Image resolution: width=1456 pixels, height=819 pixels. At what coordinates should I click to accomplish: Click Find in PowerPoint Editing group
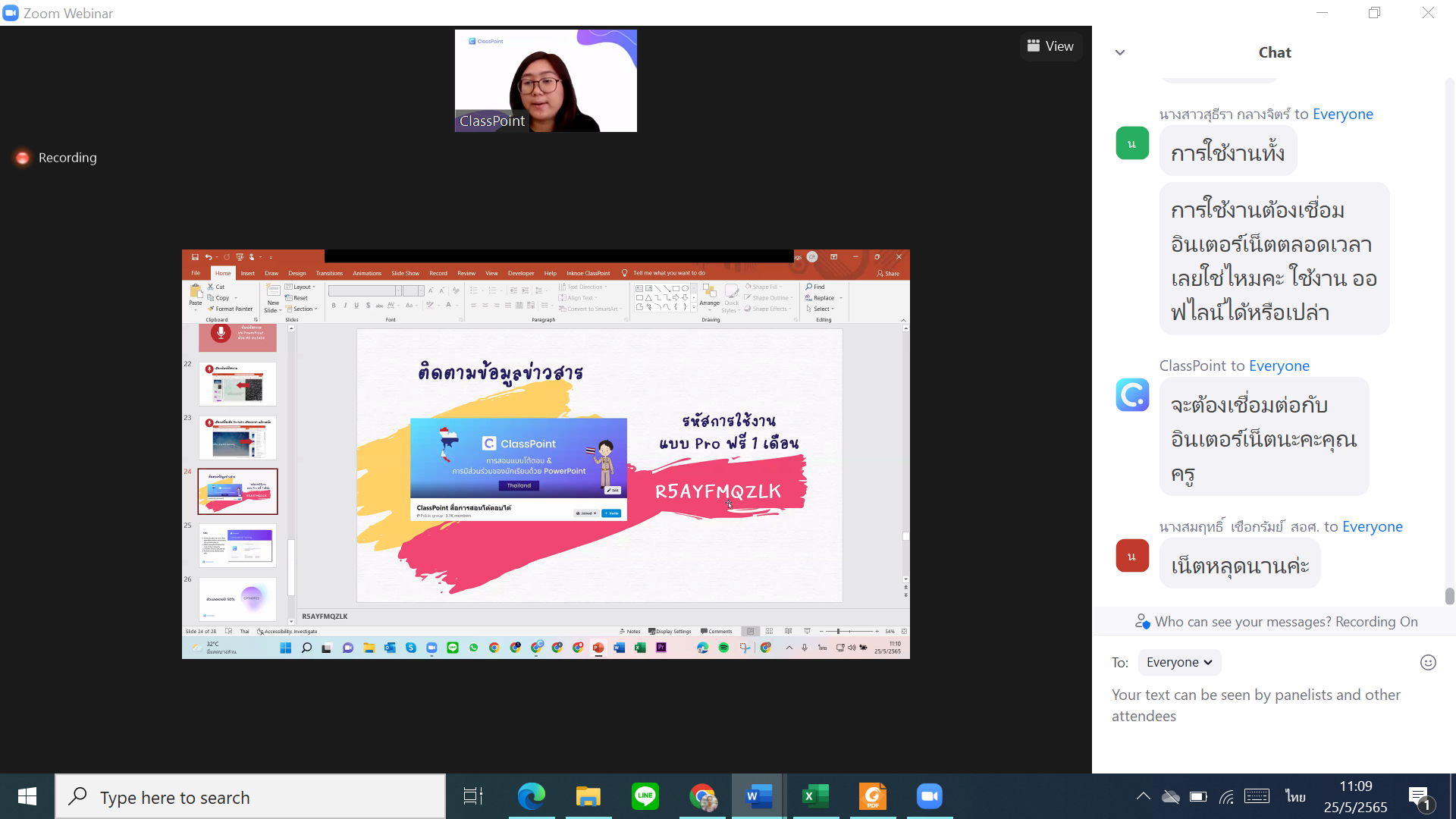click(x=816, y=287)
